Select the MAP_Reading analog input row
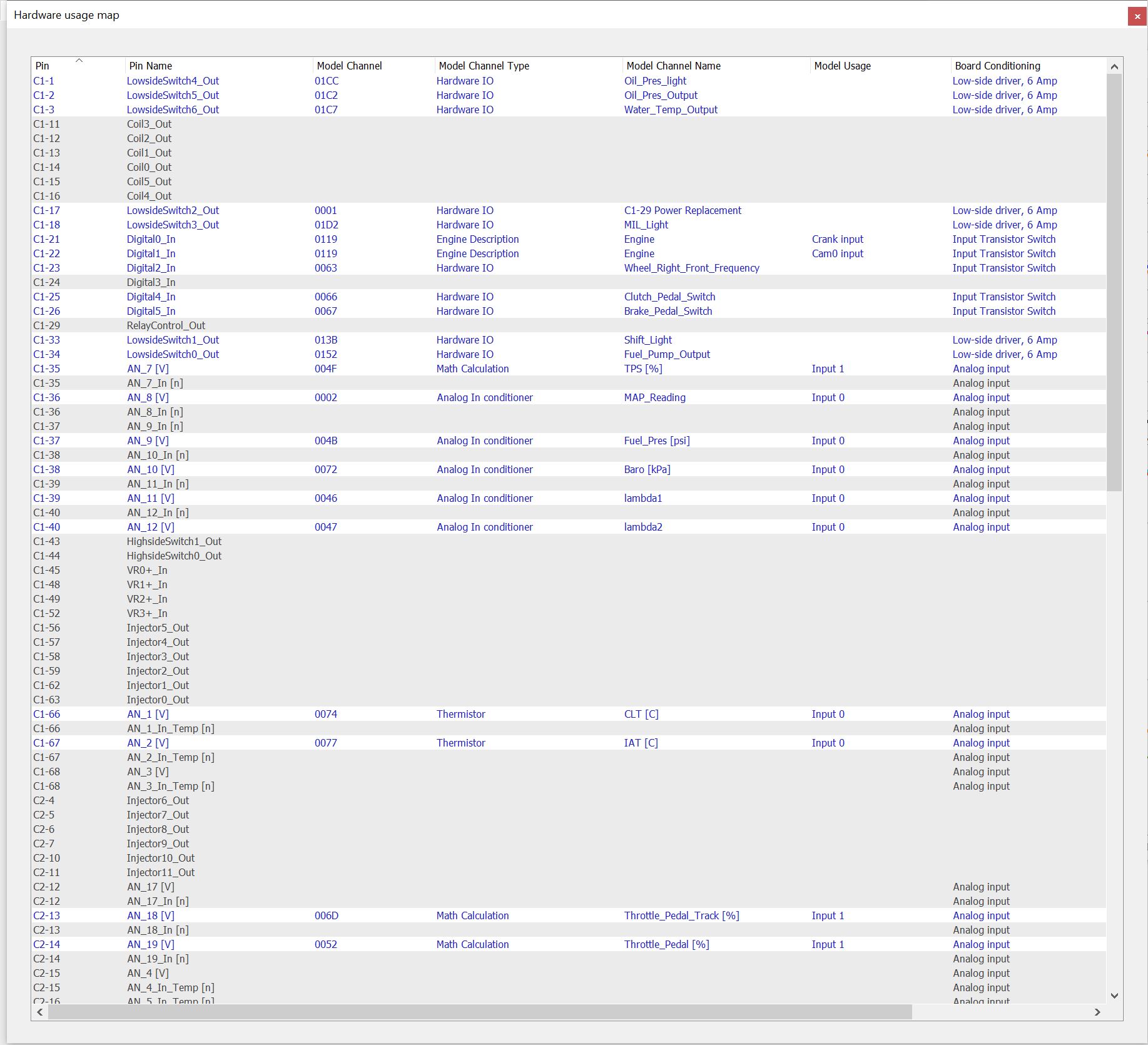 click(654, 397)
